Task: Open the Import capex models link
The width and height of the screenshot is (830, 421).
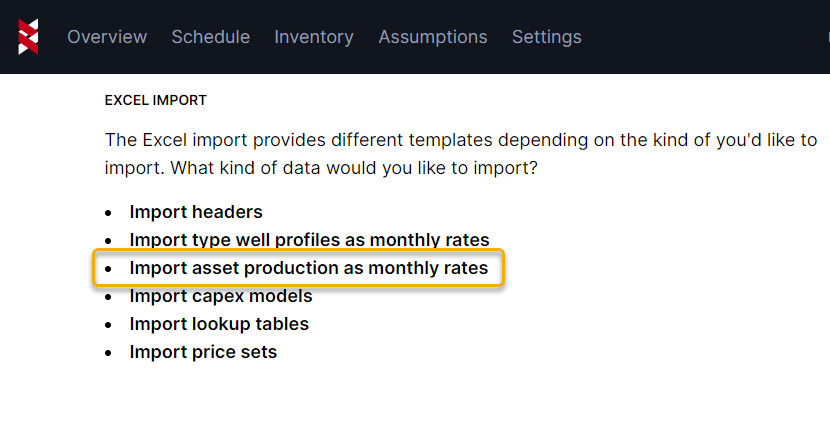Action: pyautogui.click(x=221, y=296)
